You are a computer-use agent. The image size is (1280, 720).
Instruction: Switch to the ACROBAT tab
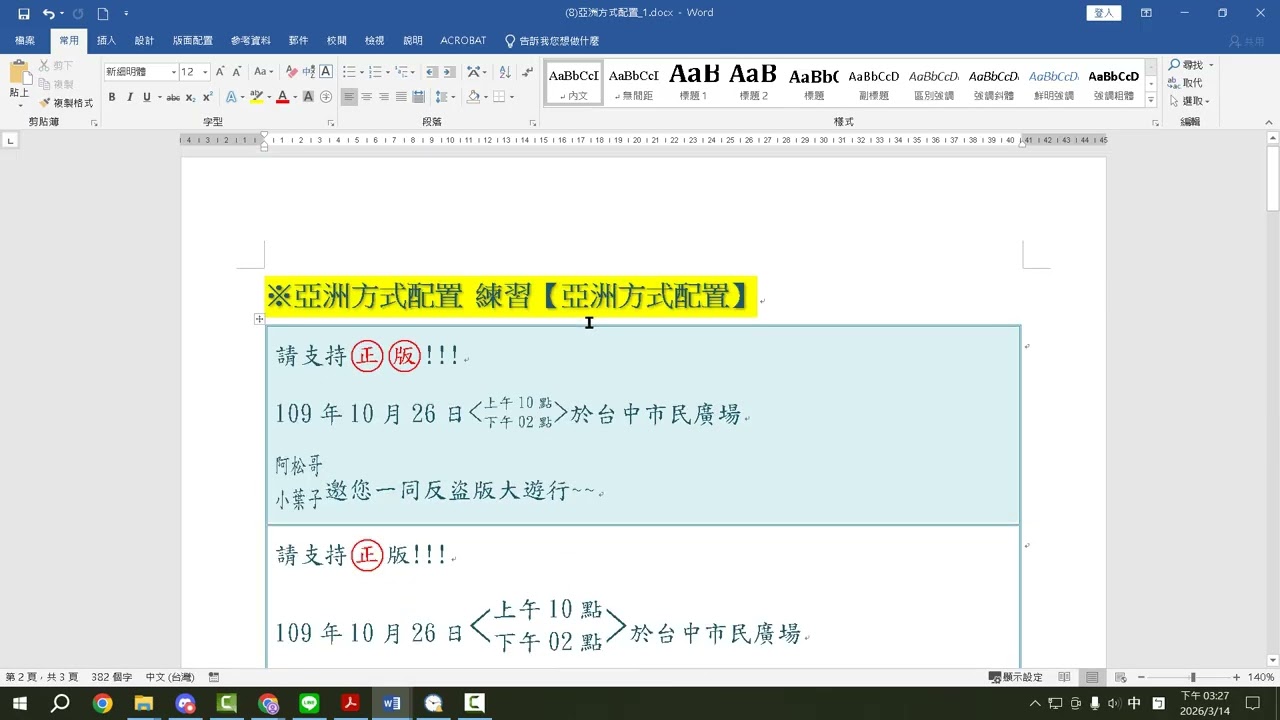[x=463, y=41]
